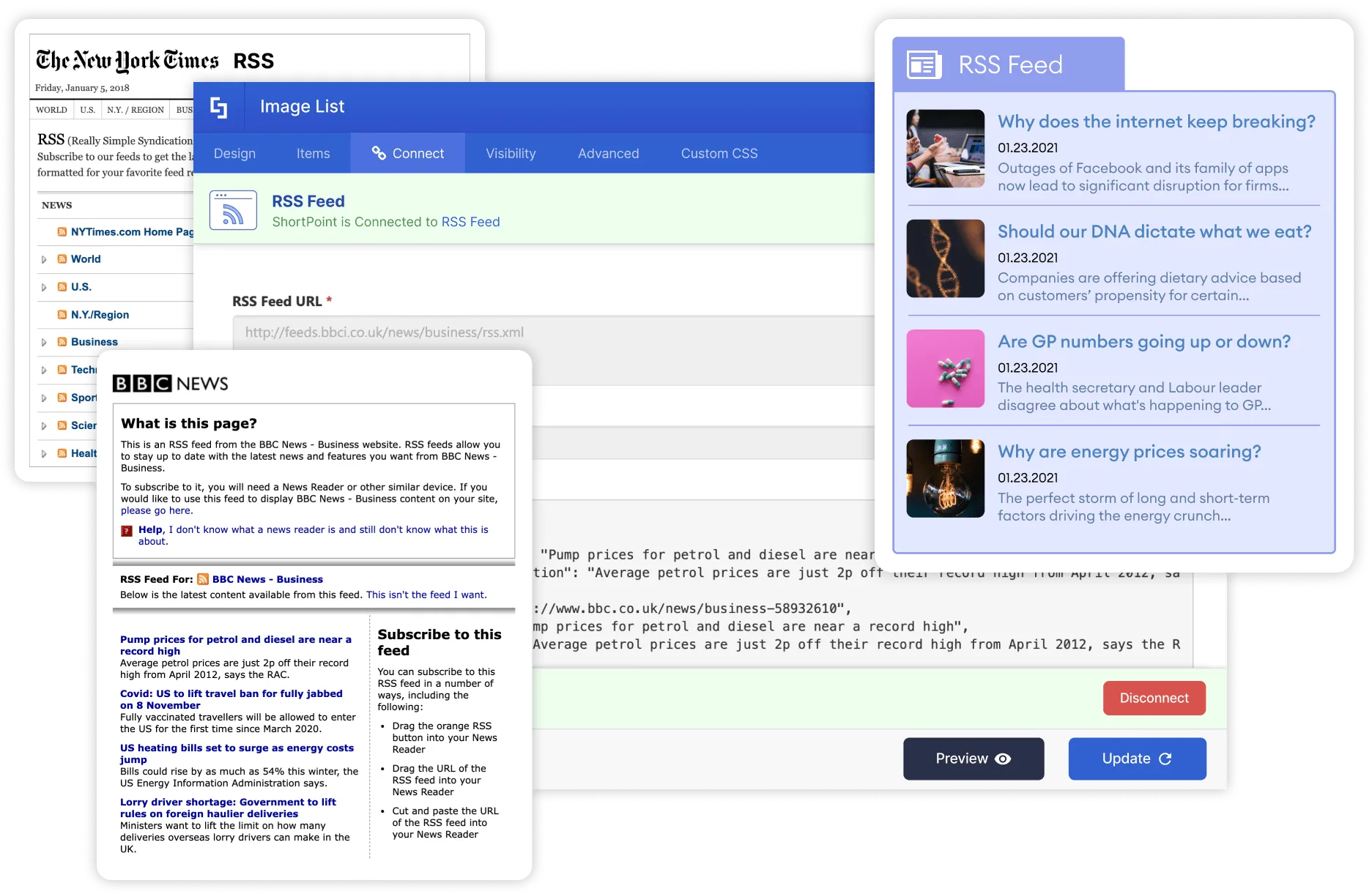Image resolution: width=1372 pixels, height=894 pixels.
Task: Open 'please go here' link on BBC page
Action: [x=156, y=510]
